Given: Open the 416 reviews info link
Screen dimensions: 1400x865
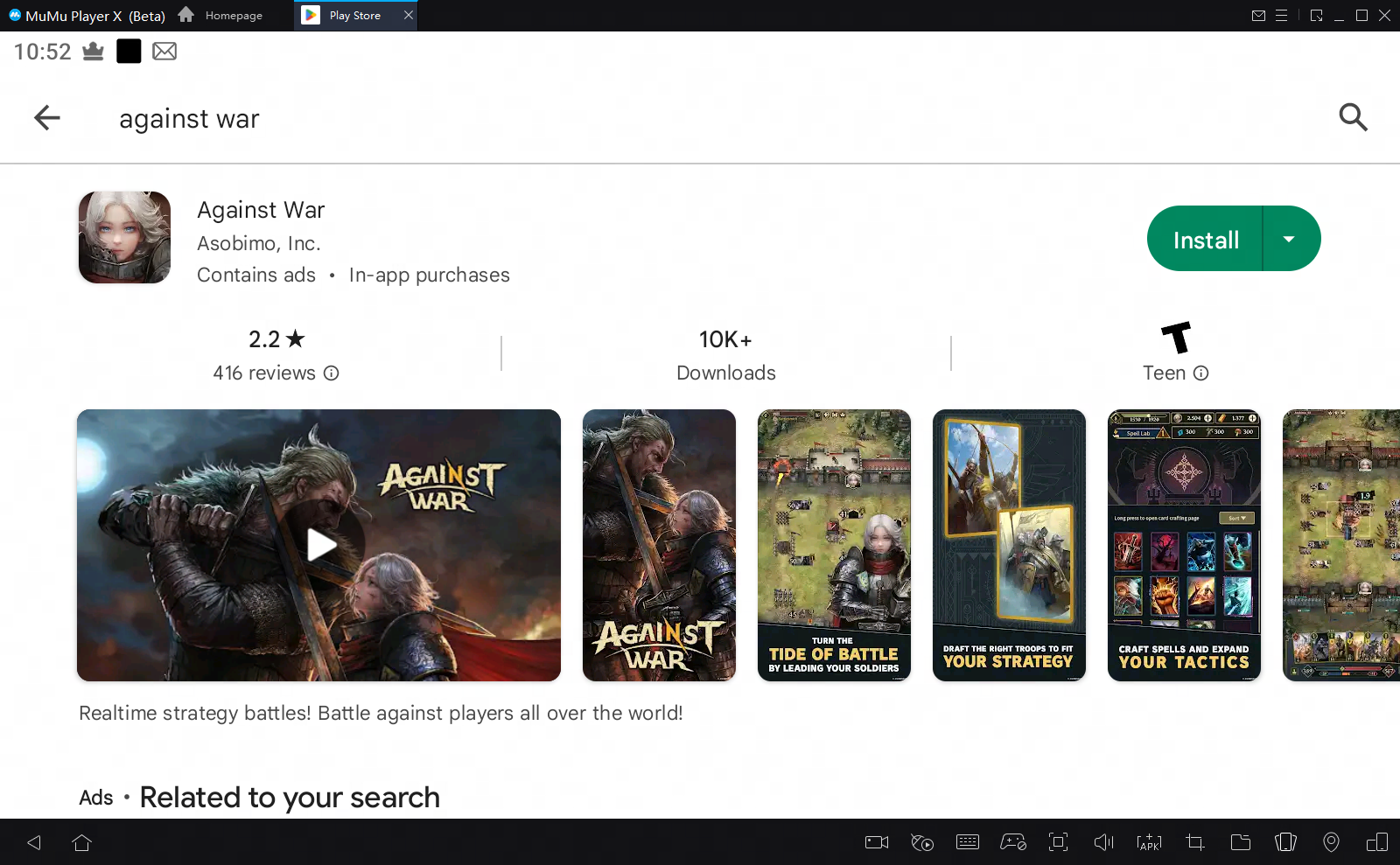Looking at the screenshot, I should [x=331, y=373].
